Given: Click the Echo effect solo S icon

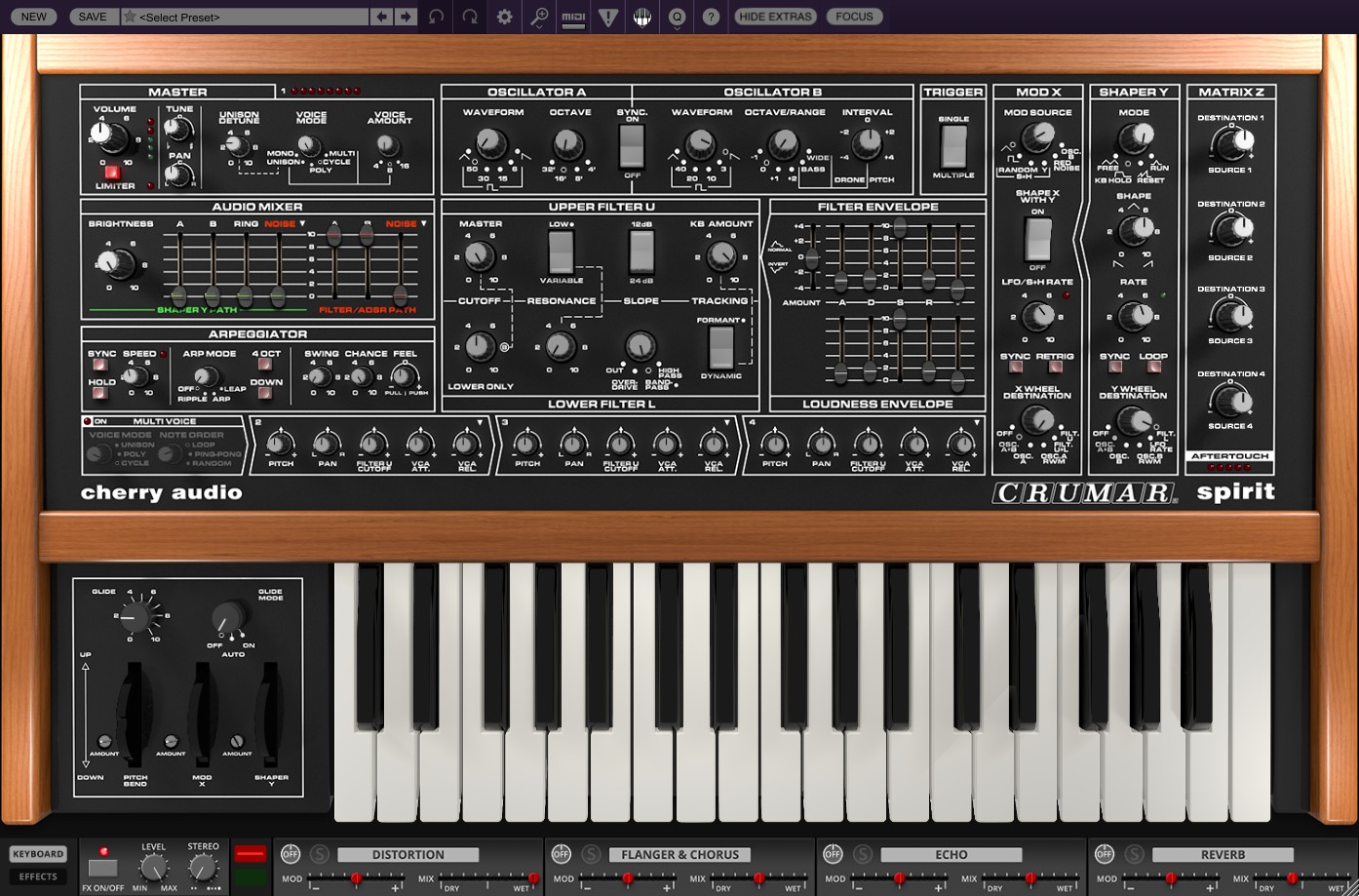Looking at the screenshot, I should click(862, 854).
